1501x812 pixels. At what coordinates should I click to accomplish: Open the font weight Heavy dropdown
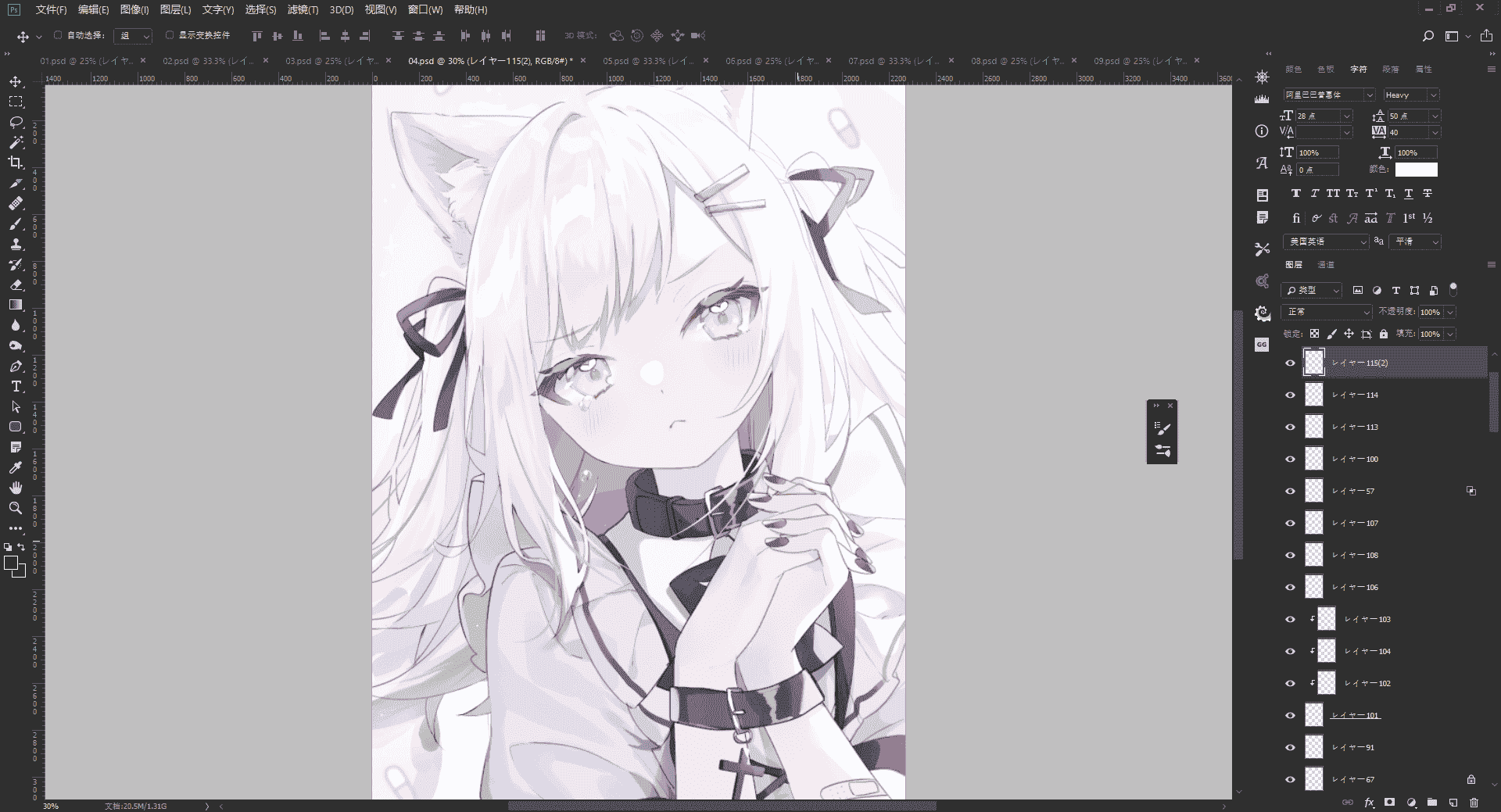[x=1411, y=95]
